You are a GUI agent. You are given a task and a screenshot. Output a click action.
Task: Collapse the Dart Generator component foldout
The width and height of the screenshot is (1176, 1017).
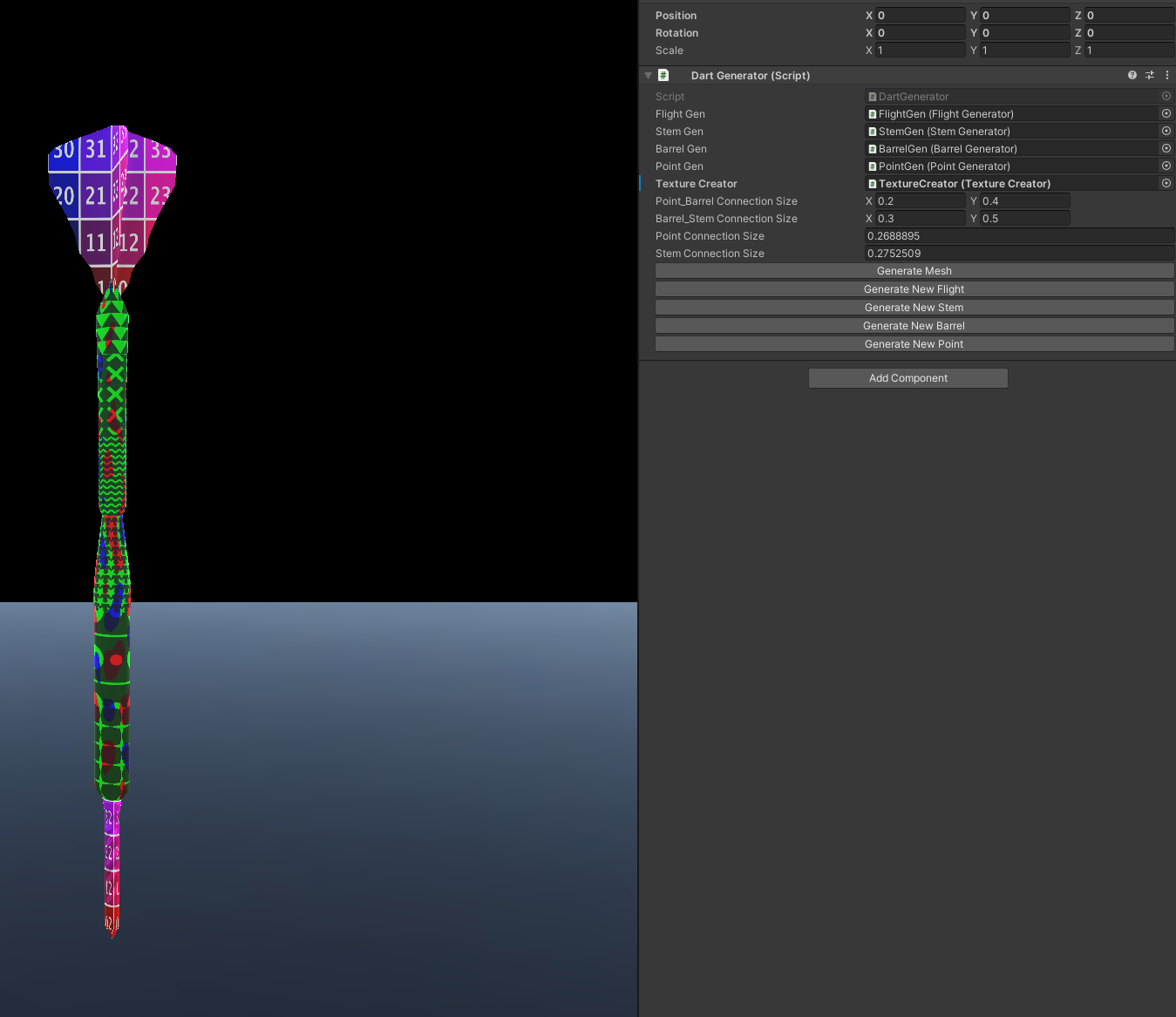click(x=648, y=76)
